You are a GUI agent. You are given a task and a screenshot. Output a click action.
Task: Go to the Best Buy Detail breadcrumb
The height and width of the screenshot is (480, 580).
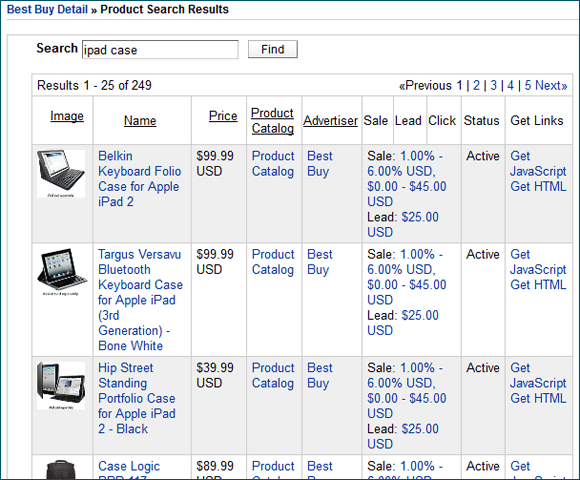click(x=47, y=9)
